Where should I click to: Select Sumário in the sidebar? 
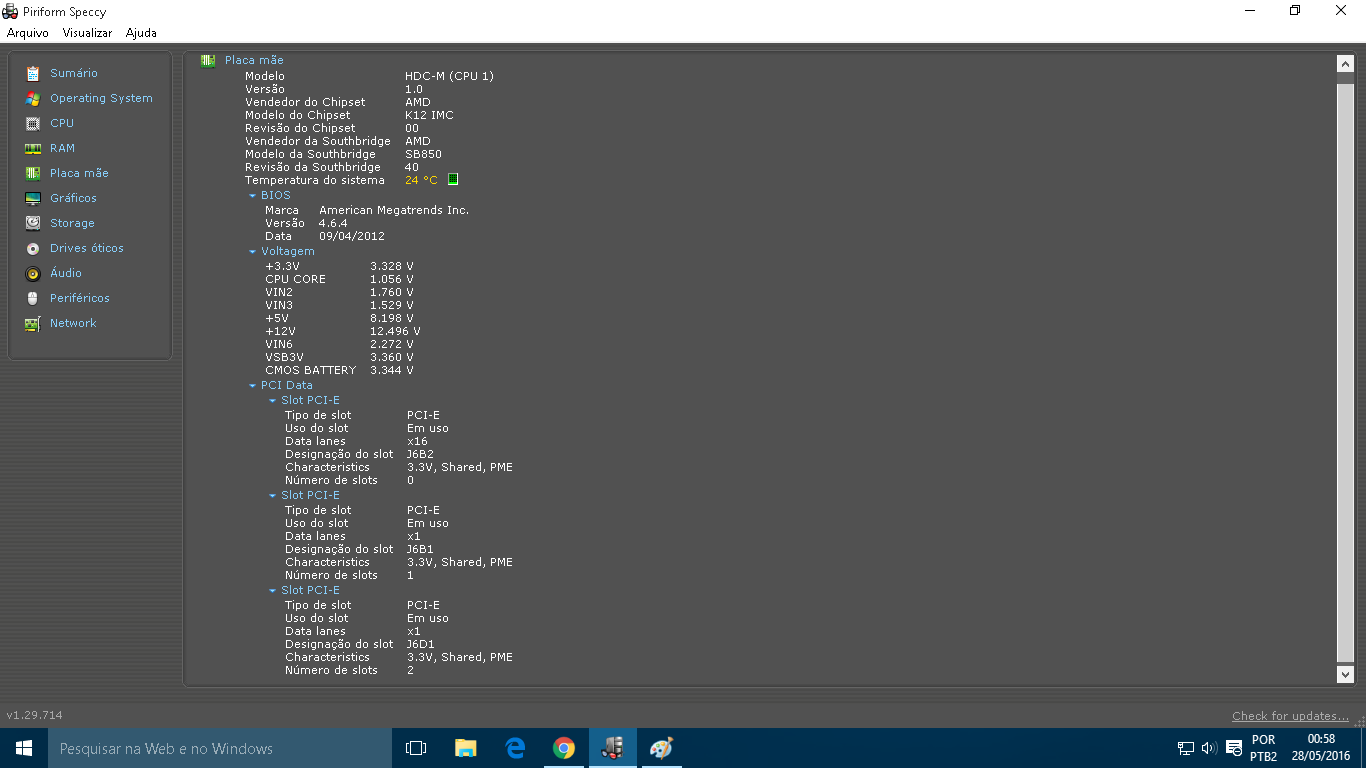(74, 73)
